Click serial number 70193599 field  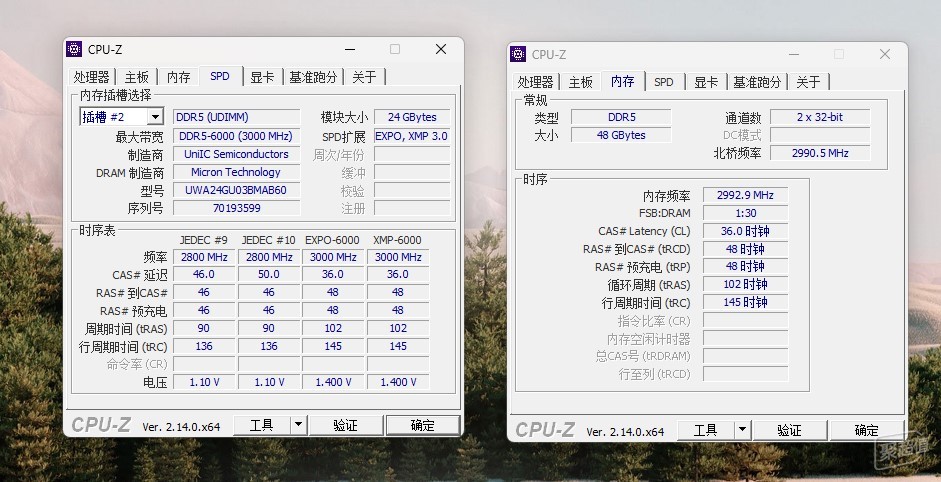point(236,208)
